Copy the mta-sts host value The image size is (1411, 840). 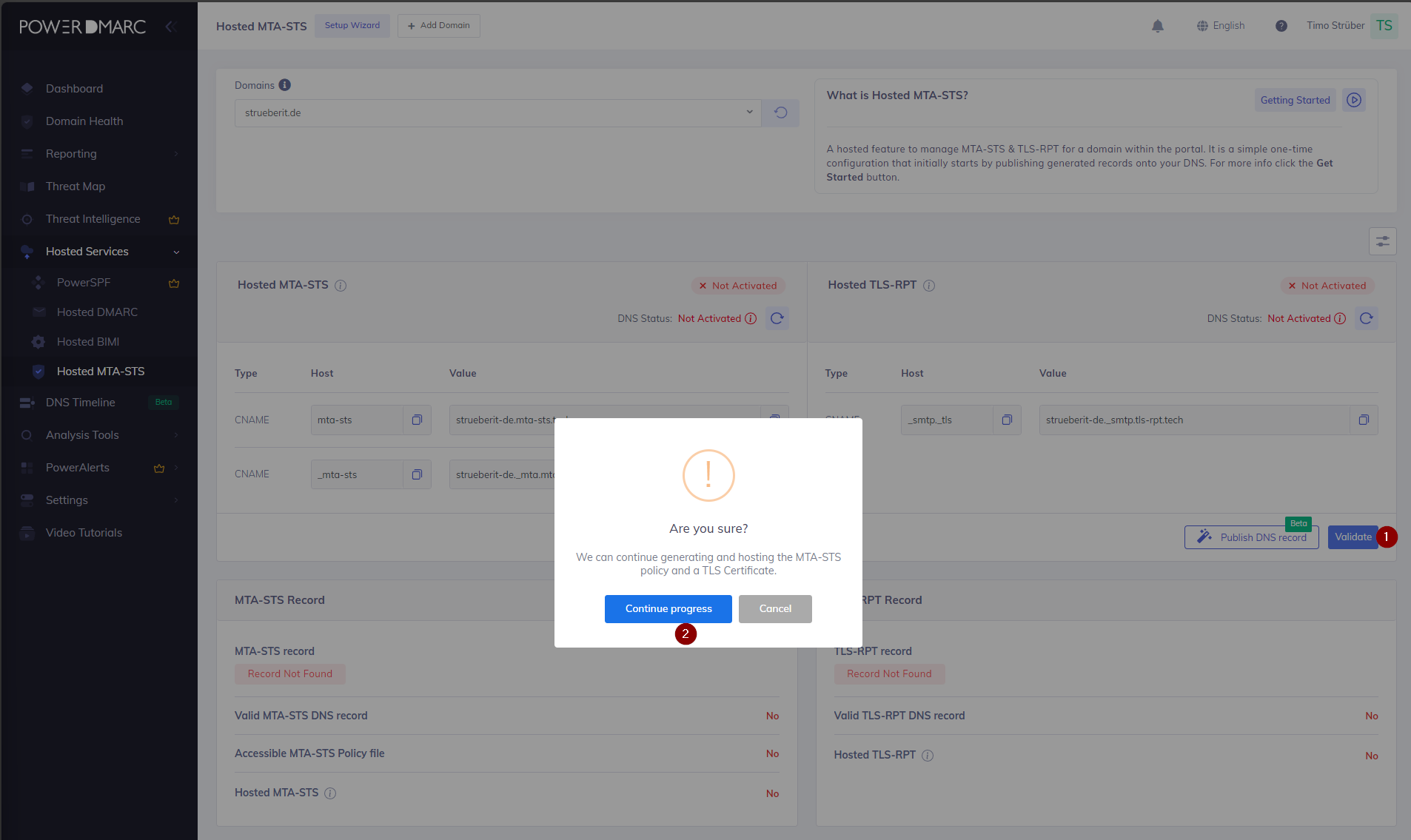click(417, 420)
